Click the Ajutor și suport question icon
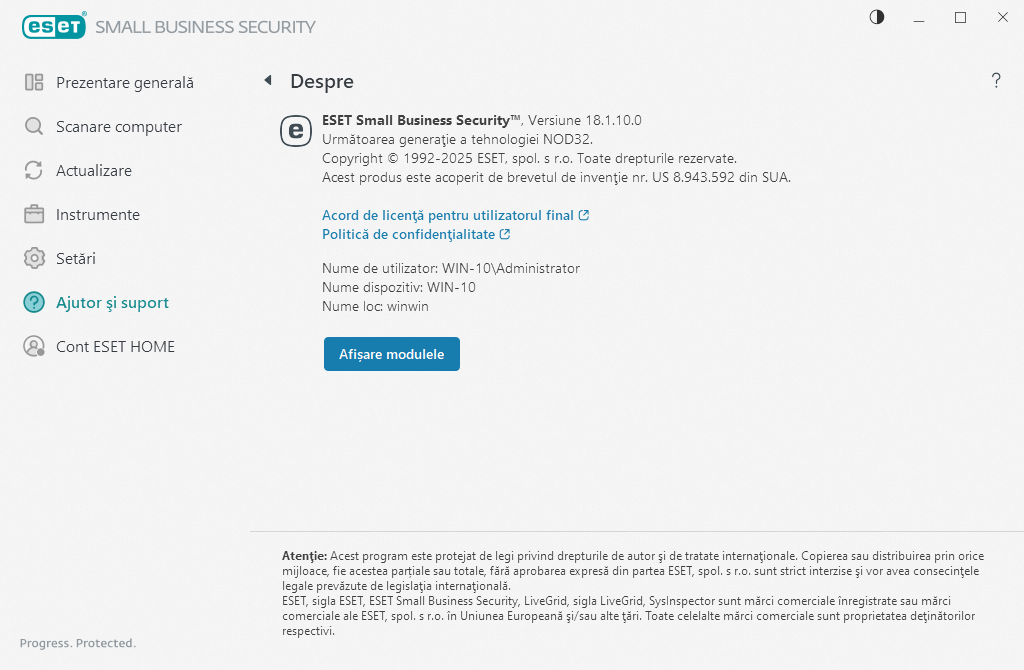This screenshot has width=1024, height=670. tap(34, 302)
